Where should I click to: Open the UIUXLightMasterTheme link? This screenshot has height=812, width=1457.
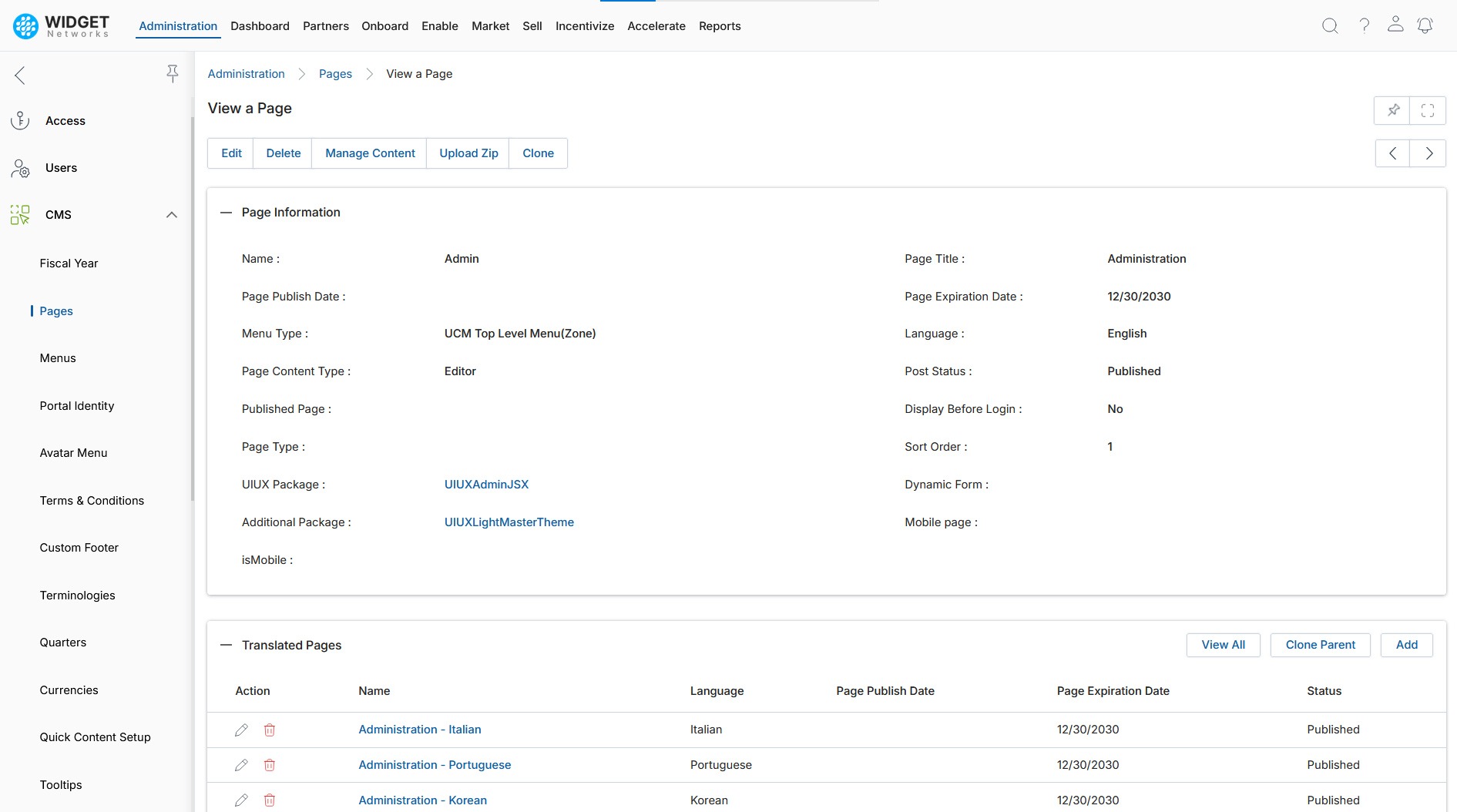pyautogui.click(x=509, y=522)
